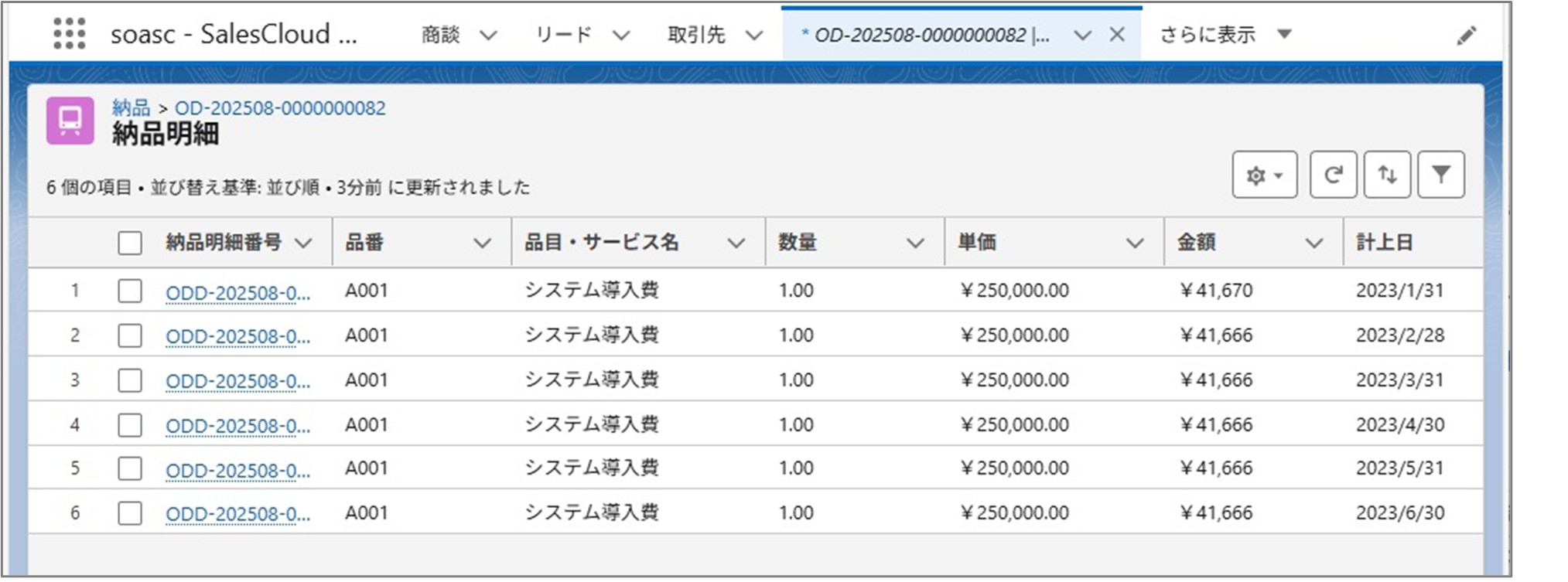
Task: Sort by the 計上日 column header
Action: point(1385,243)
